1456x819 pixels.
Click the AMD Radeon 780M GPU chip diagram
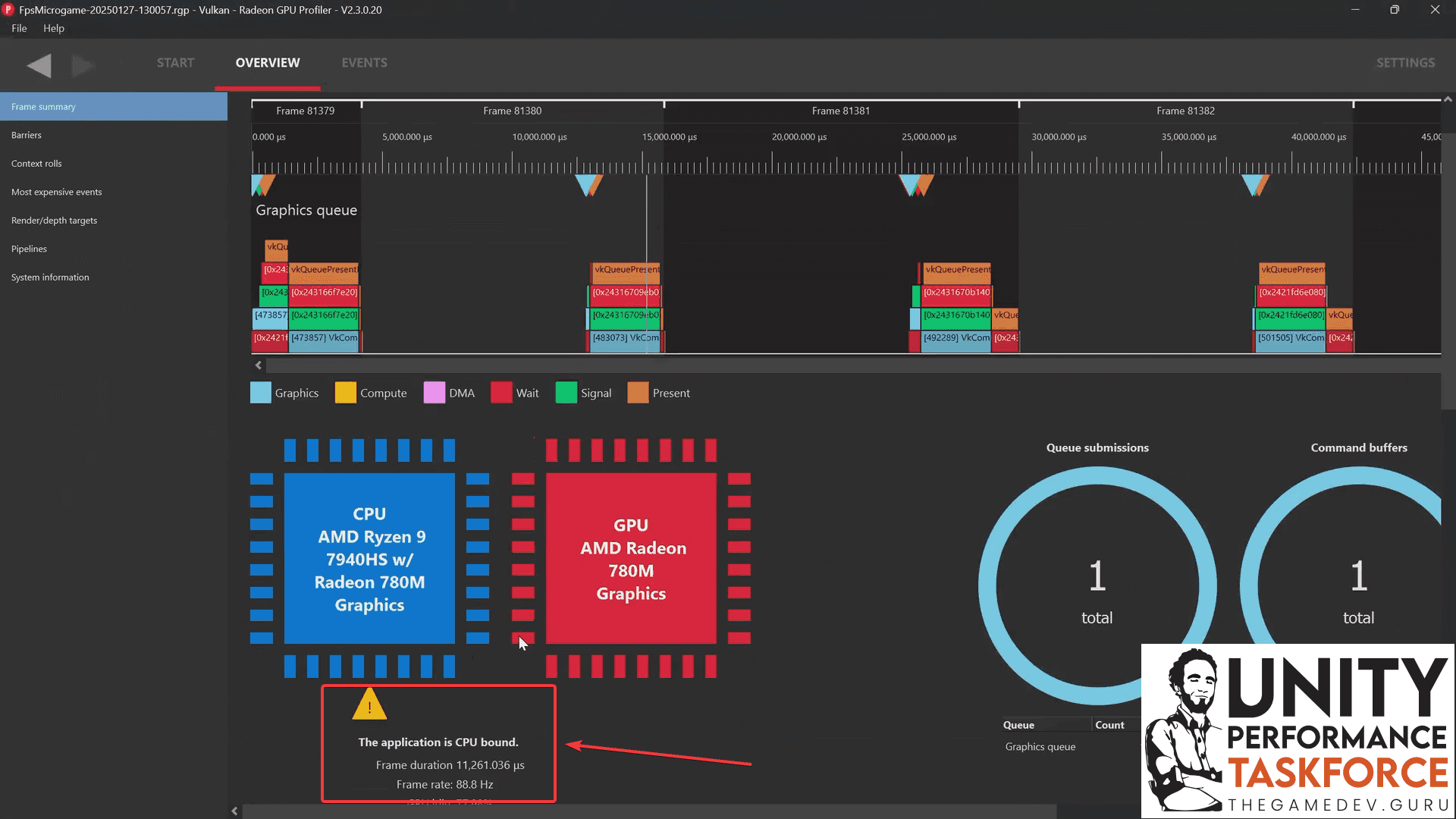coord(631,559)
